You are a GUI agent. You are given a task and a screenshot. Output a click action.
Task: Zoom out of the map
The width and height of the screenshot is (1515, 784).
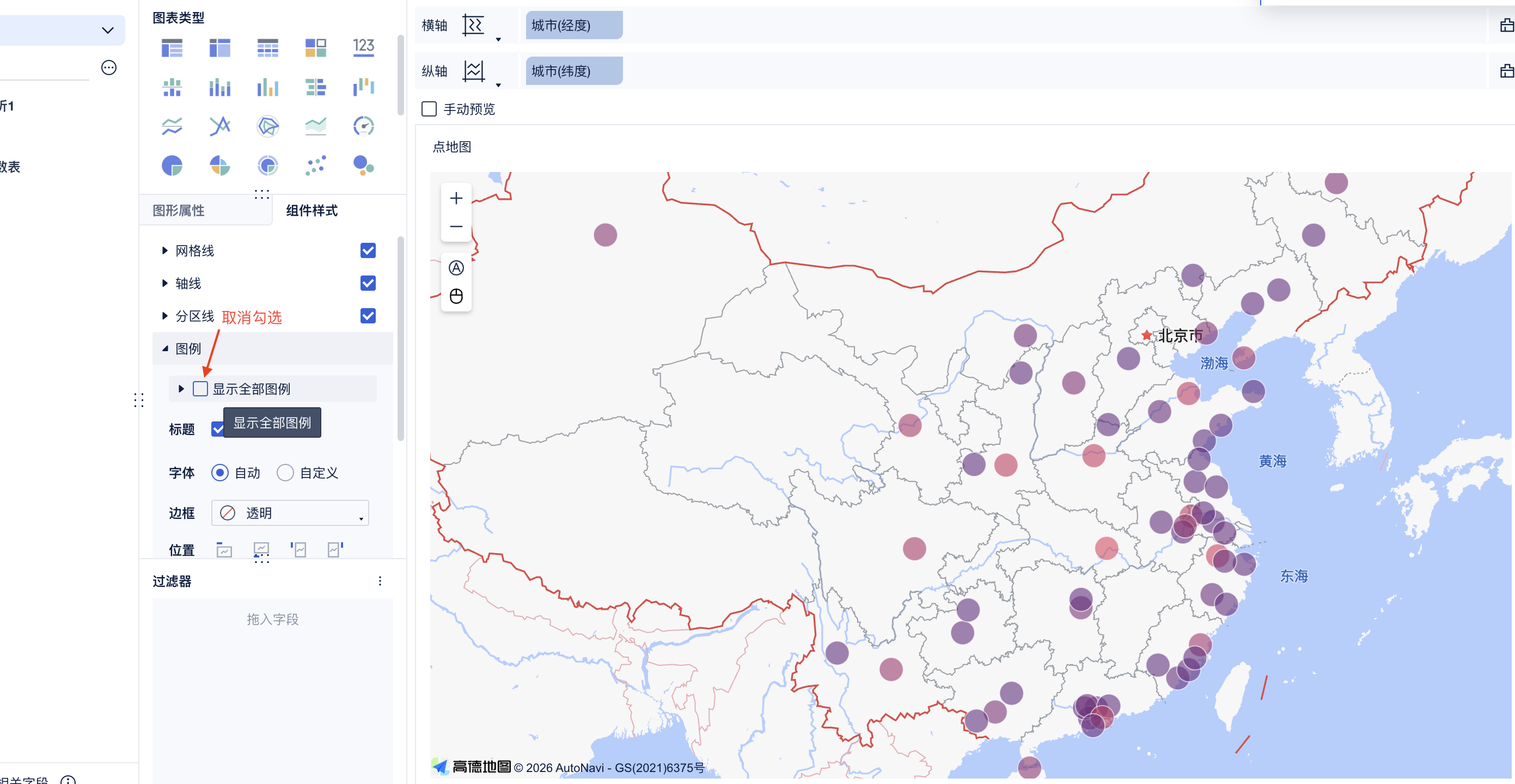tap(456, 227)
